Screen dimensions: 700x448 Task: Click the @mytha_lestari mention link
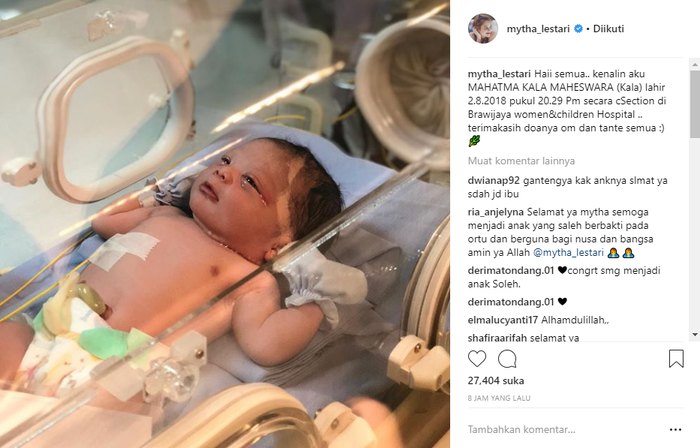click(x=568, y=253)
